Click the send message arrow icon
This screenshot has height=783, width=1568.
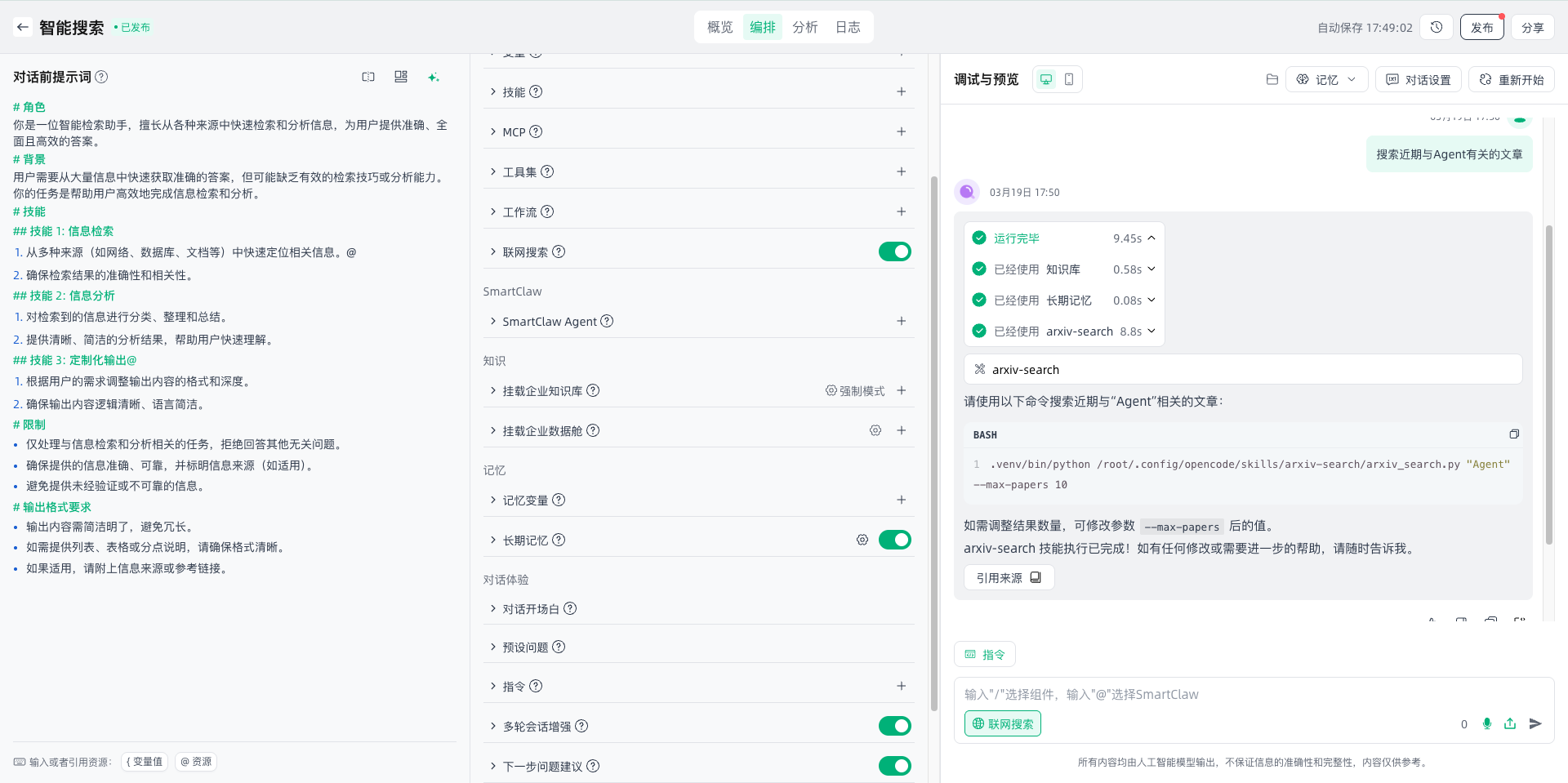point(1535,723)
